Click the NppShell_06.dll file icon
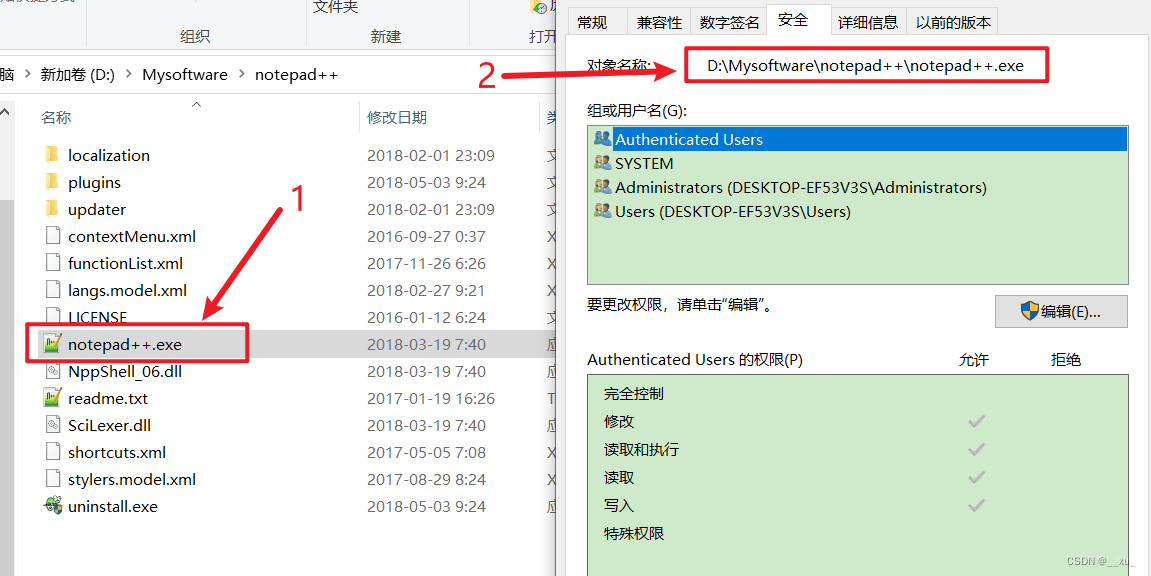The width and height of the screenshot is (1151, 576). (51, 371)
